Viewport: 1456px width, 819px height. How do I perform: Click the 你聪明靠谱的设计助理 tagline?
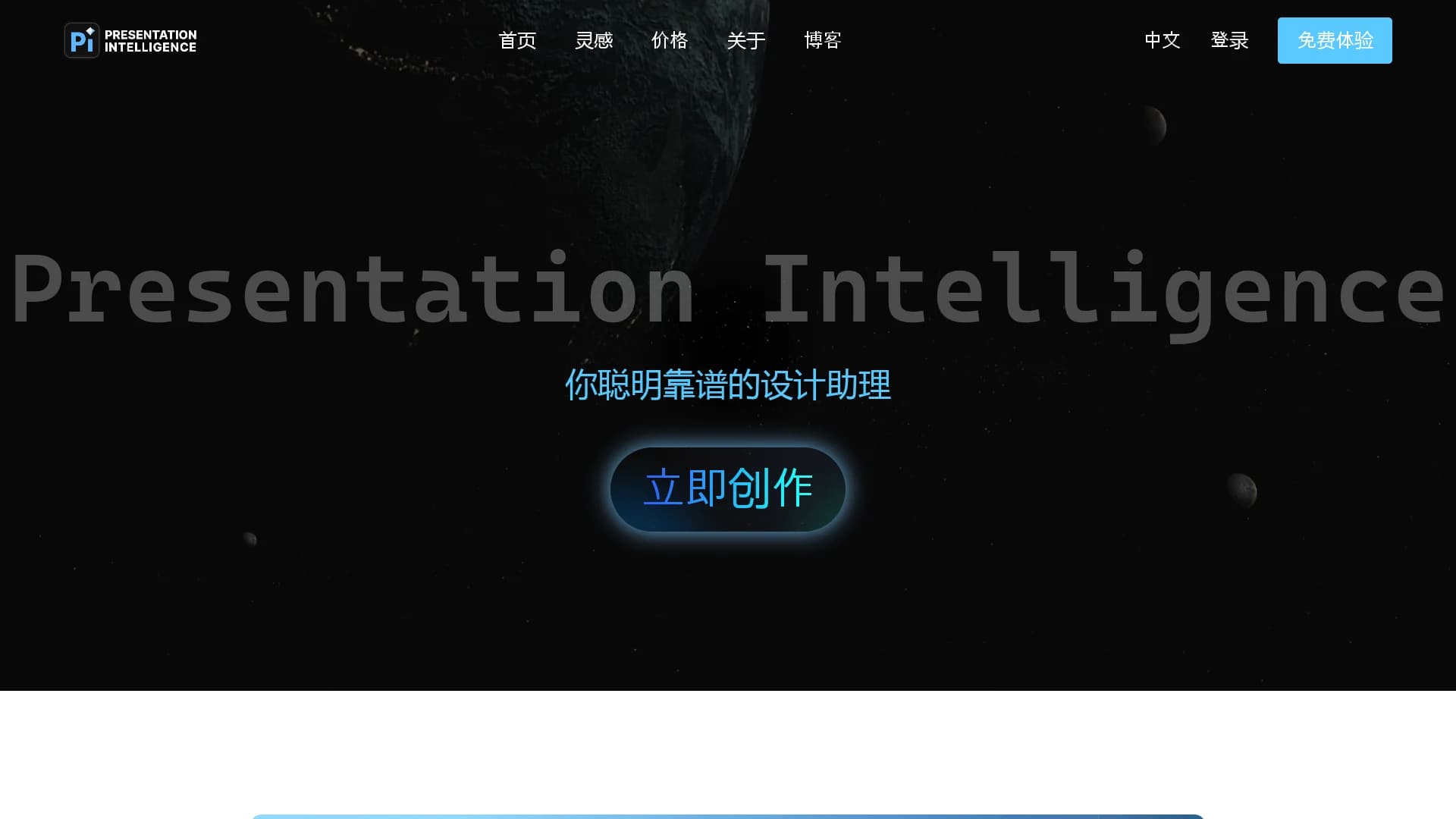(x=728, y=385)
